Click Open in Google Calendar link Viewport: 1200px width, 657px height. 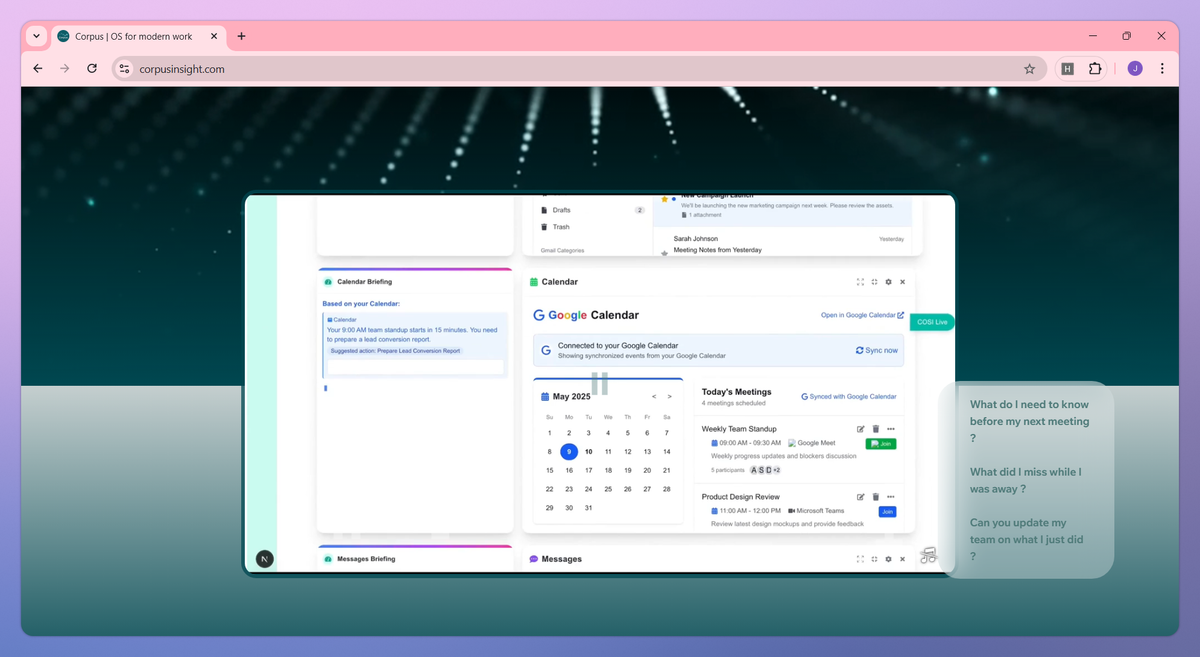pos(862,315)
